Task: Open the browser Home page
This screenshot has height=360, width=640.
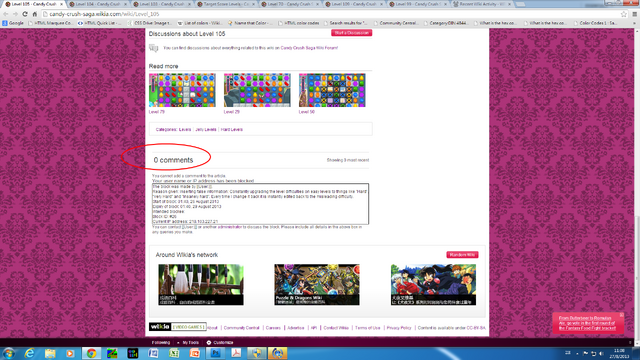Action: pyautogui.click(x=34, y=14)
